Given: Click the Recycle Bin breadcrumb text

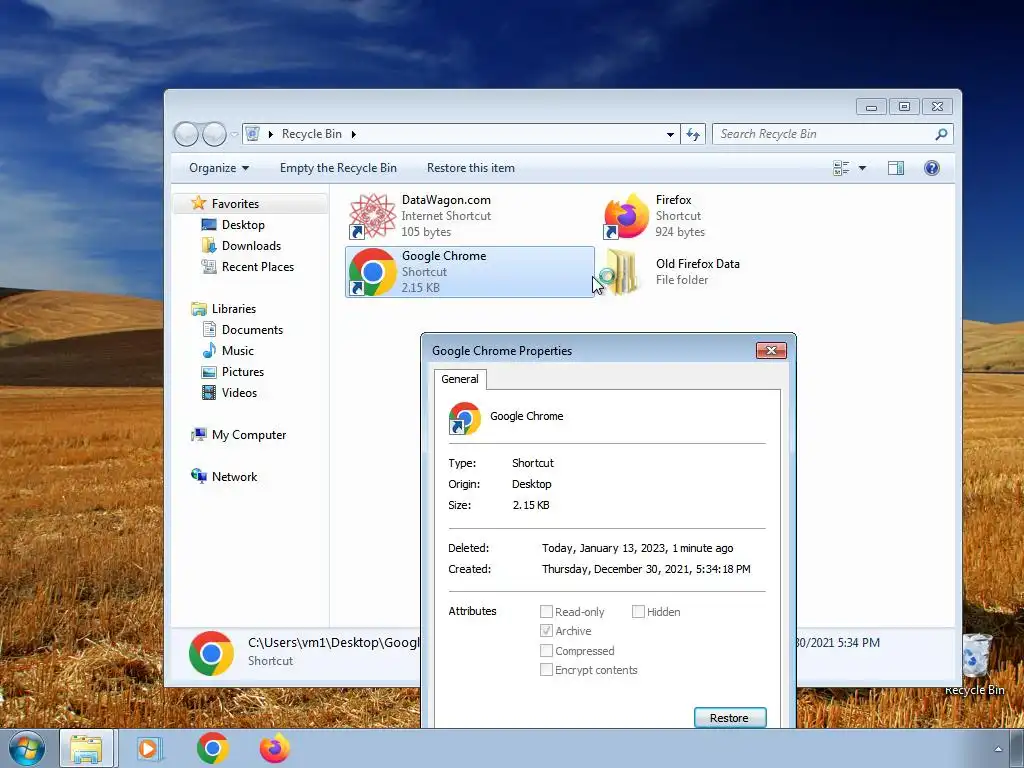Looking at the screenshot, I should click(312, 134).
